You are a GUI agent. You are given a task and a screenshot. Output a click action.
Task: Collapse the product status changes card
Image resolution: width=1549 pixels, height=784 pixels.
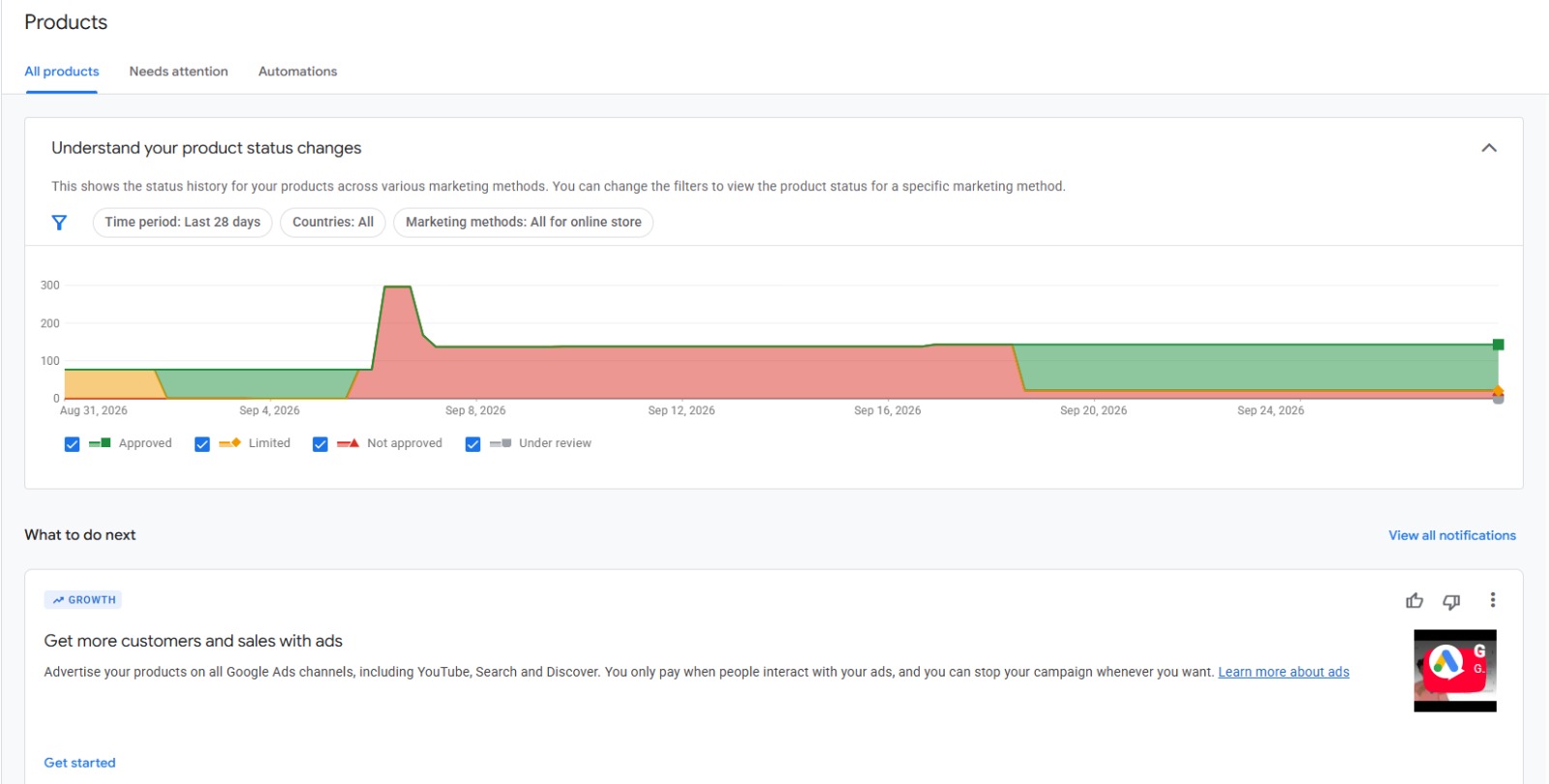(1489, 148)
